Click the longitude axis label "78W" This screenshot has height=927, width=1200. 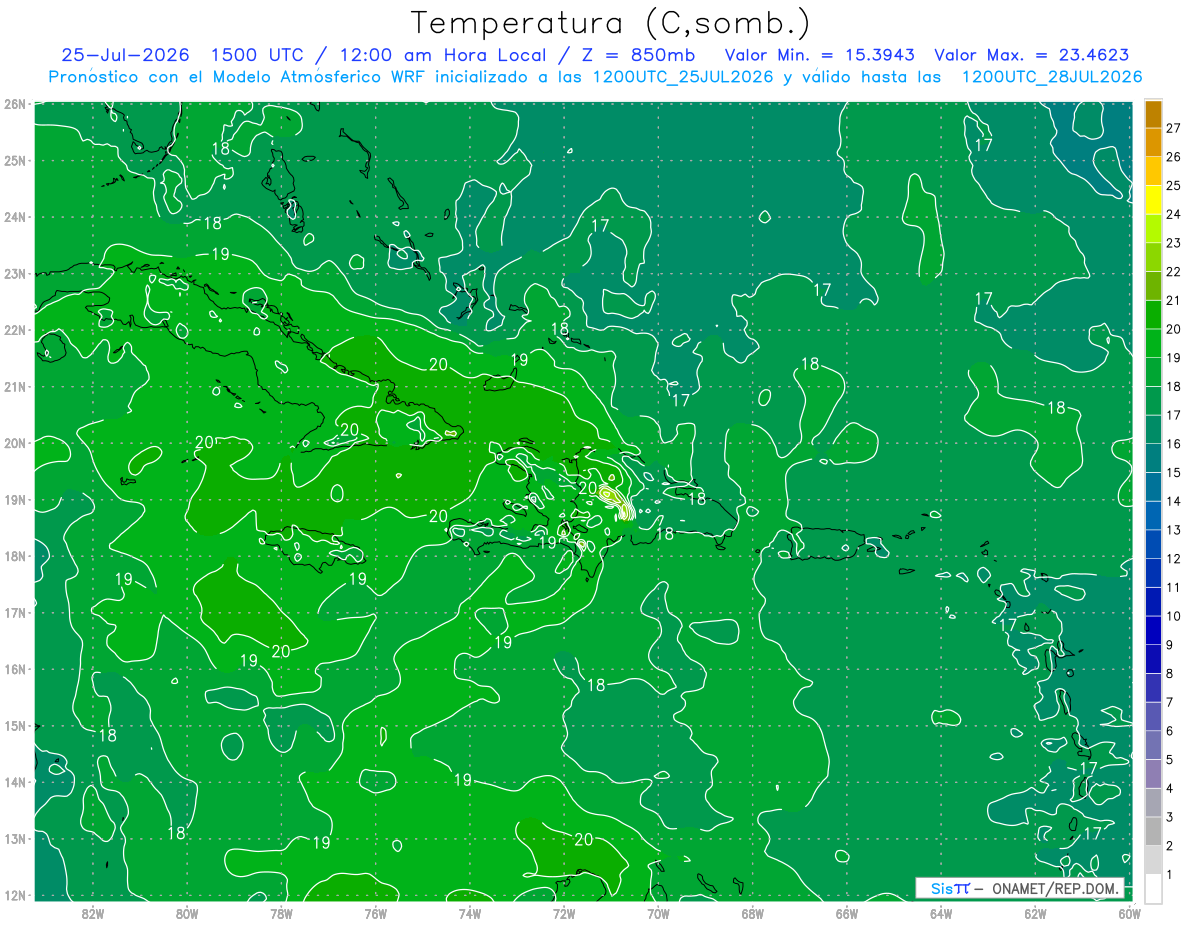(281, 913)
